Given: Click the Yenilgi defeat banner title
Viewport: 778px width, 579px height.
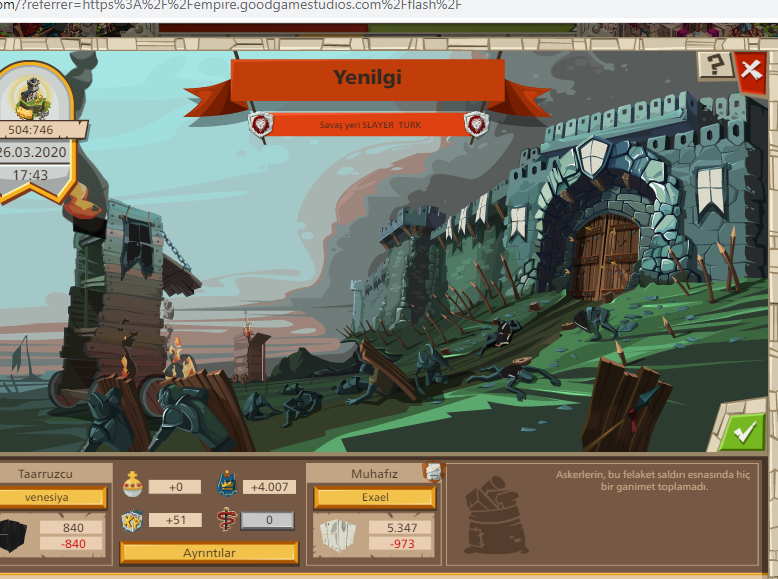Looking at the screenshot, I should tap(367, 77).
